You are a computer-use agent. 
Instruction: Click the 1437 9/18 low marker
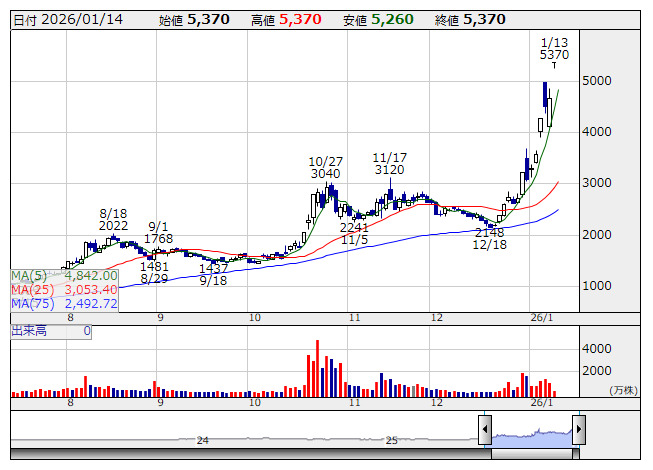(x=213, y=275)
